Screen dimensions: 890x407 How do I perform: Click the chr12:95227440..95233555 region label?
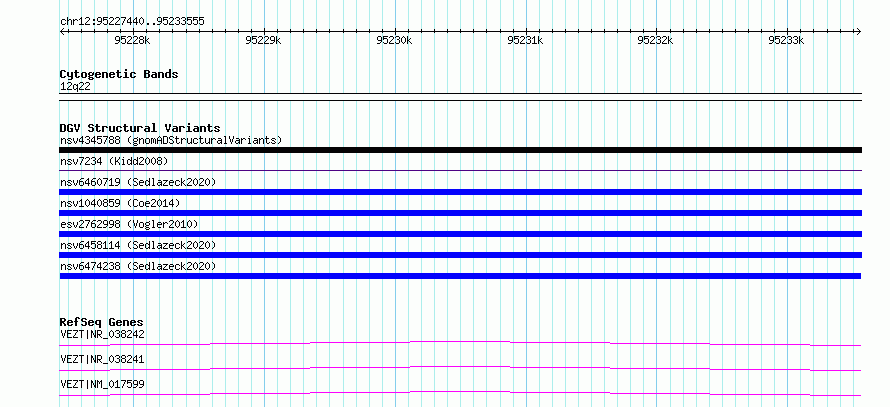click(132, 22)
